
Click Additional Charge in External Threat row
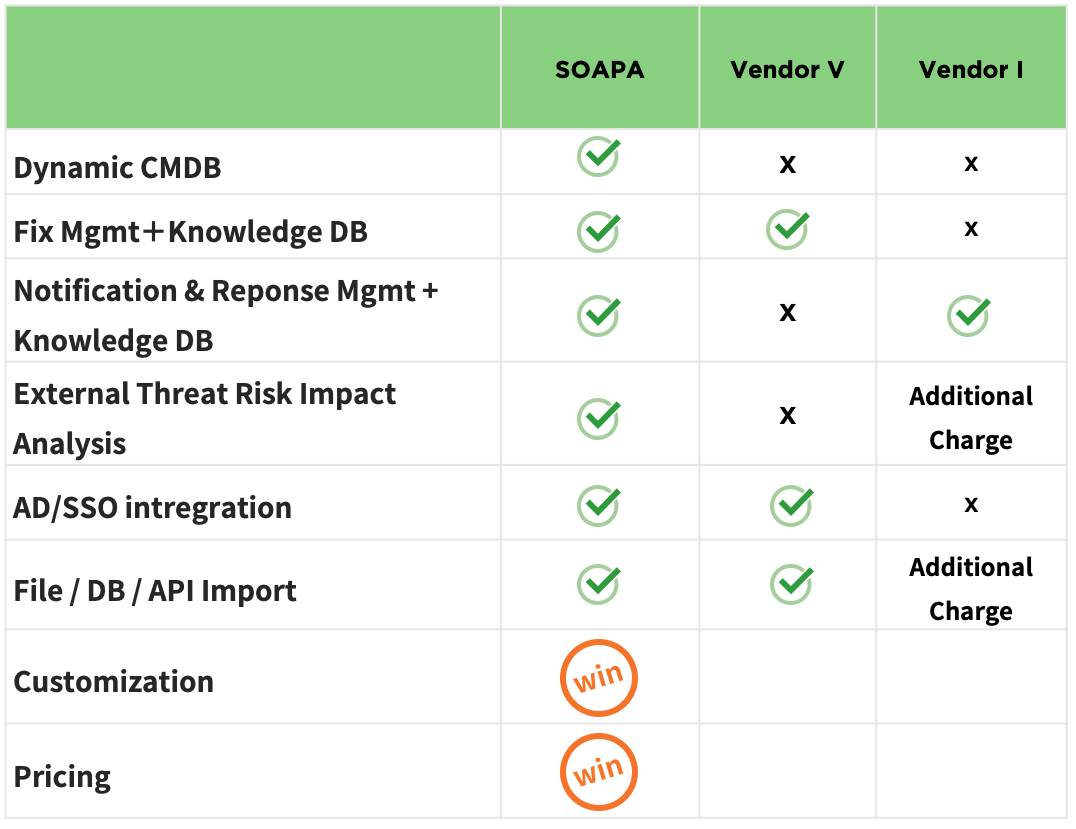tap(971, 418)
